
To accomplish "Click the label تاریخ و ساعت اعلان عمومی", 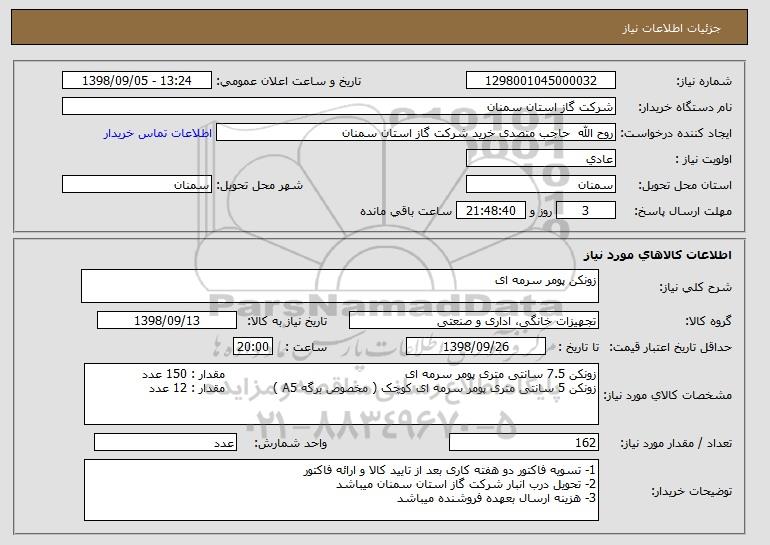I will (289, 81).
